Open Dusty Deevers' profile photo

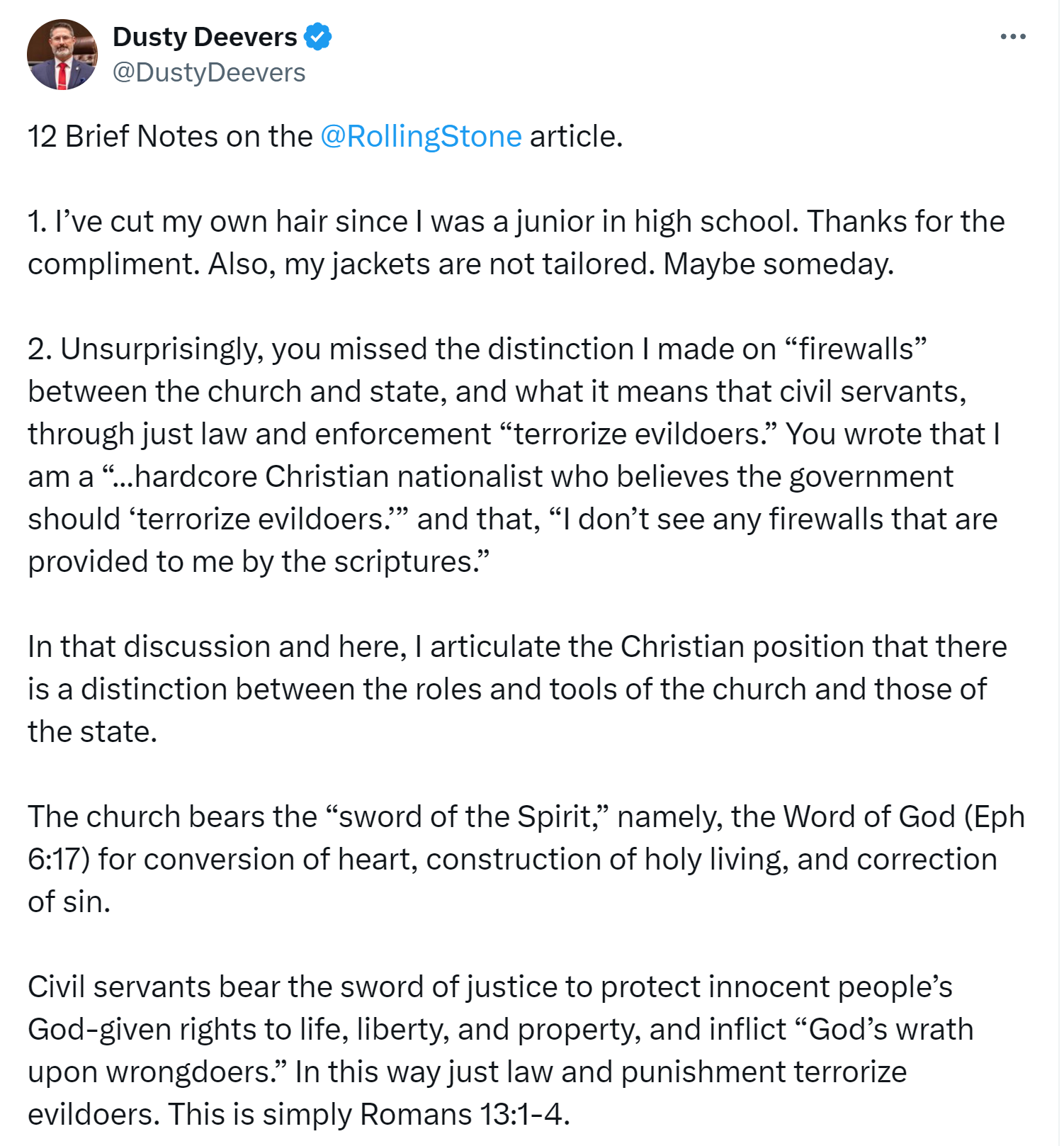(x=62, y=55)
